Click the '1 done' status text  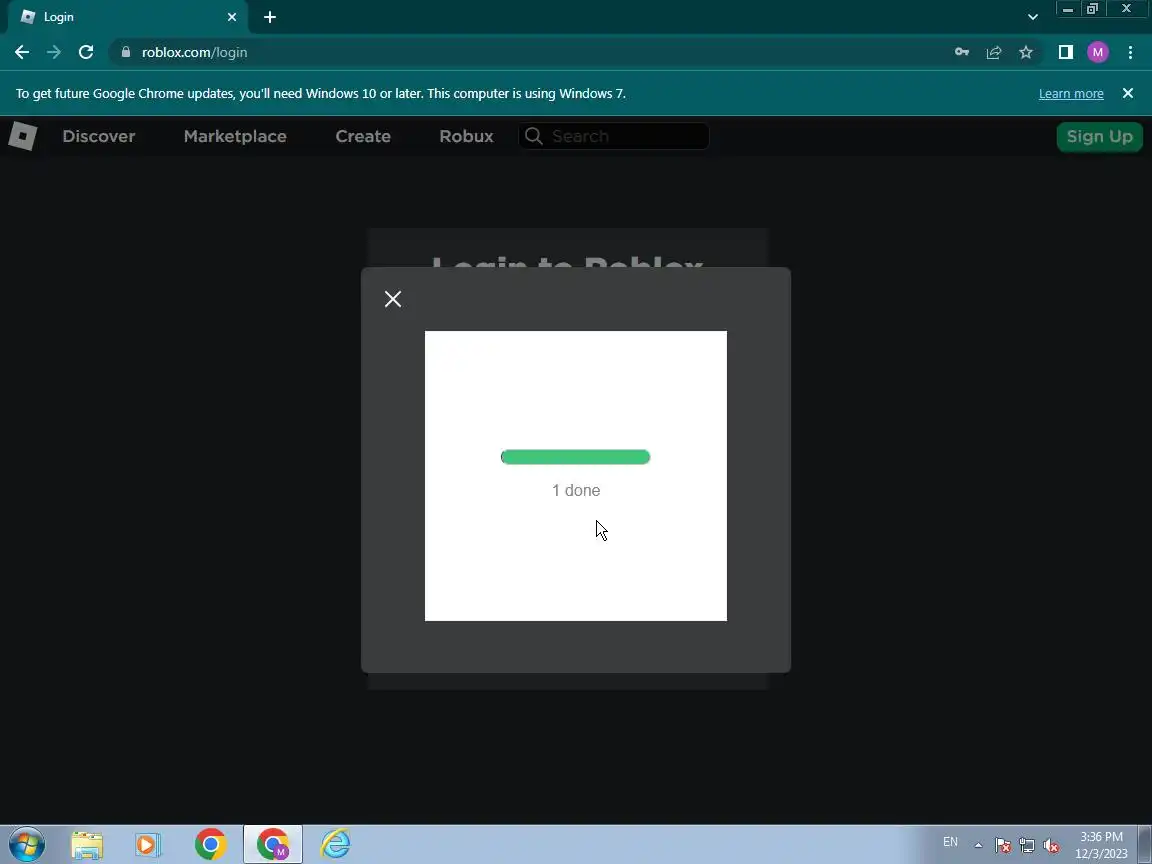coord(576,490)
